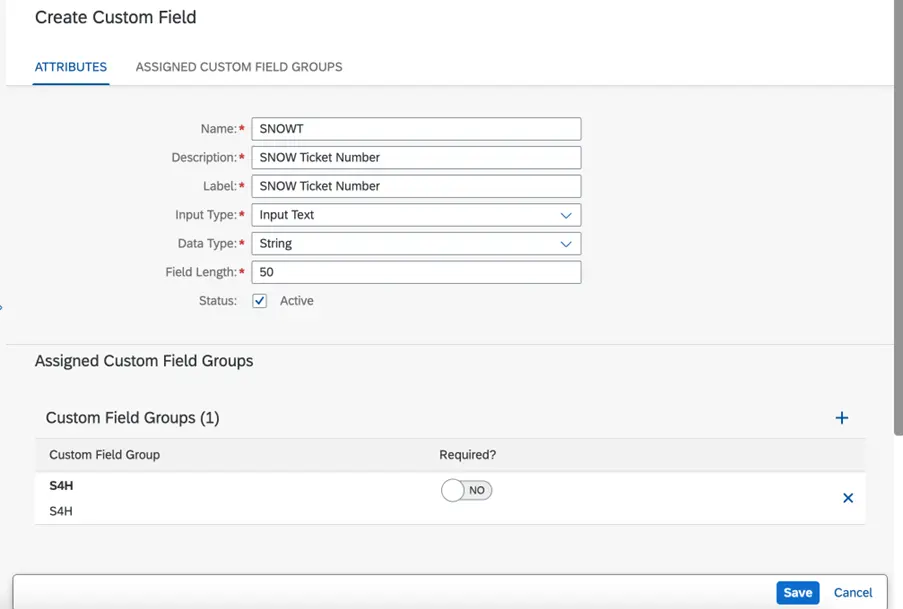Uncheck the Active status checkbox

click(x=260, y=301)
